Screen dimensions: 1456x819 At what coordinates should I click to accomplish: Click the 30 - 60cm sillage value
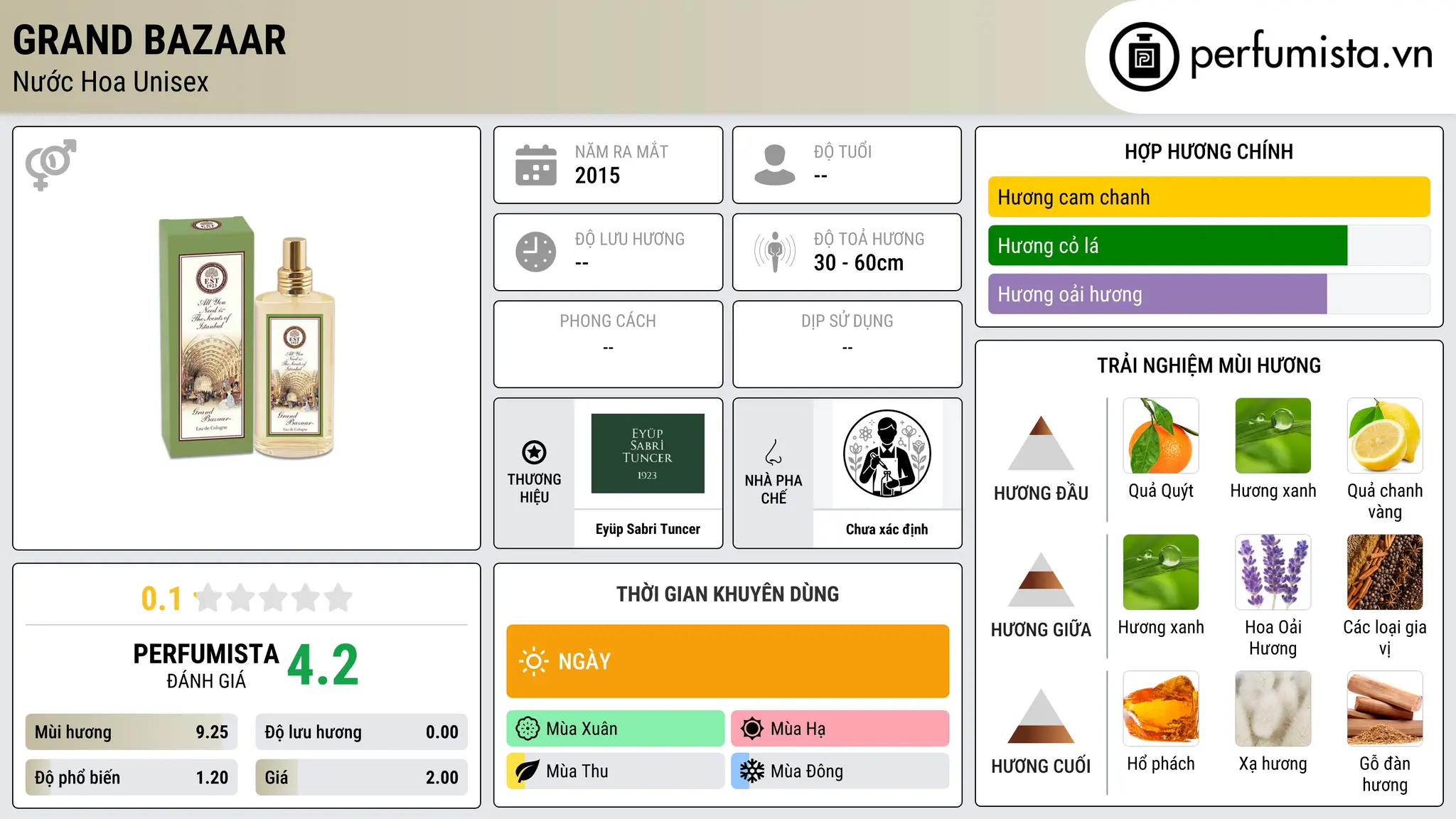[x=859, y=263]
